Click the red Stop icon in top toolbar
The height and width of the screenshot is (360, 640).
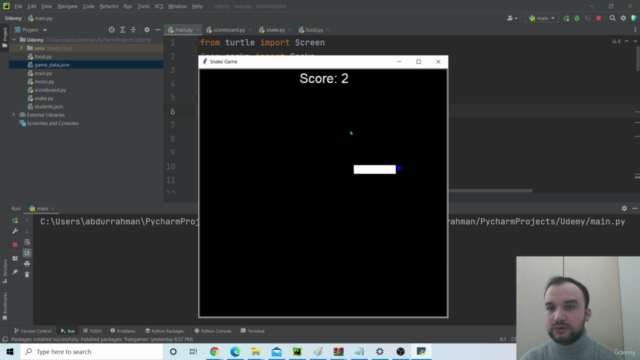[598, 18]
